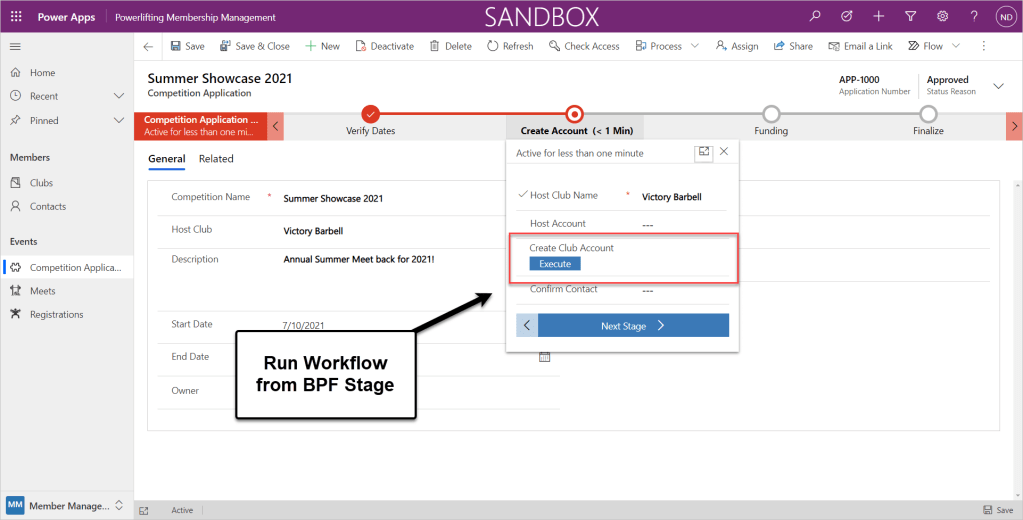The image size is (1023, 520).
Task: Open the End Date calendar picker icon
Action: pyautogui.click(x=545, y=357)
